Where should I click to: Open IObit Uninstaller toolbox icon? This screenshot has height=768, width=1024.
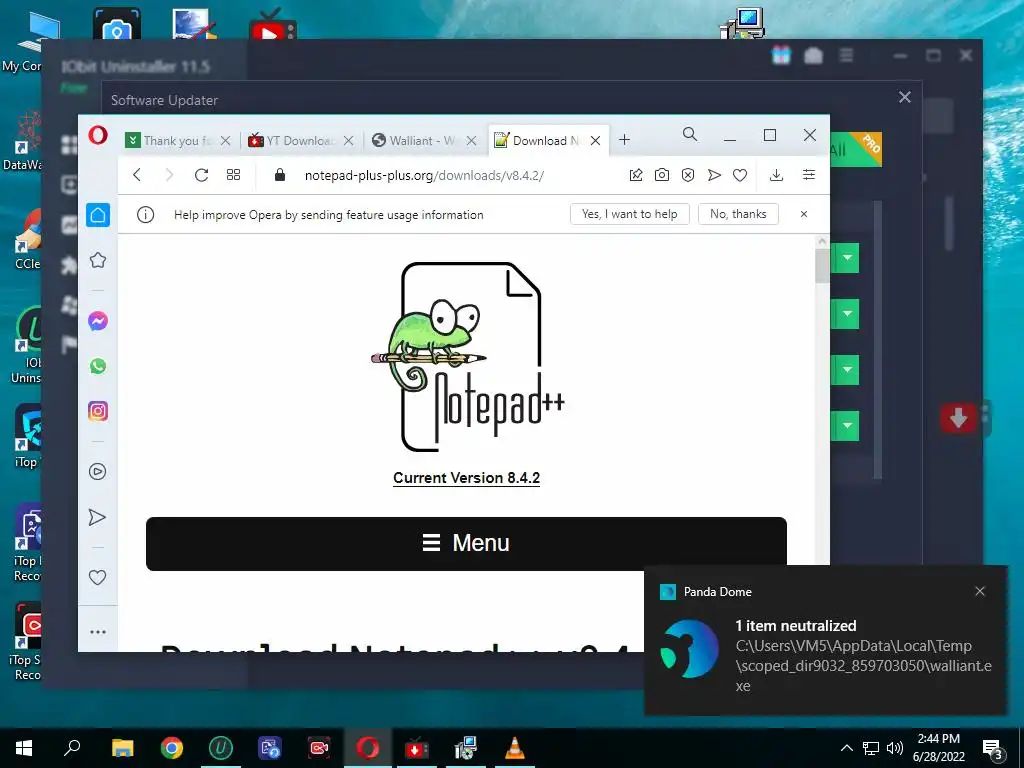pos(813,56)
